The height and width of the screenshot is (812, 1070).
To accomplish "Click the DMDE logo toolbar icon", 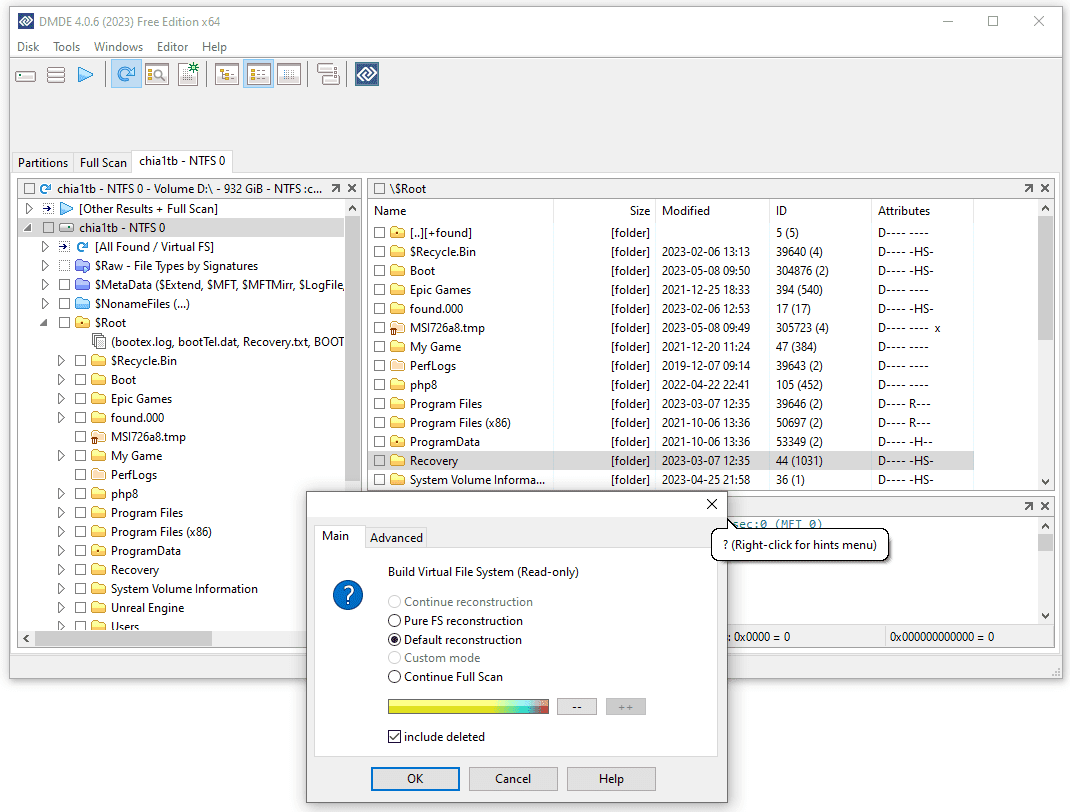I will tap(367, 74).
